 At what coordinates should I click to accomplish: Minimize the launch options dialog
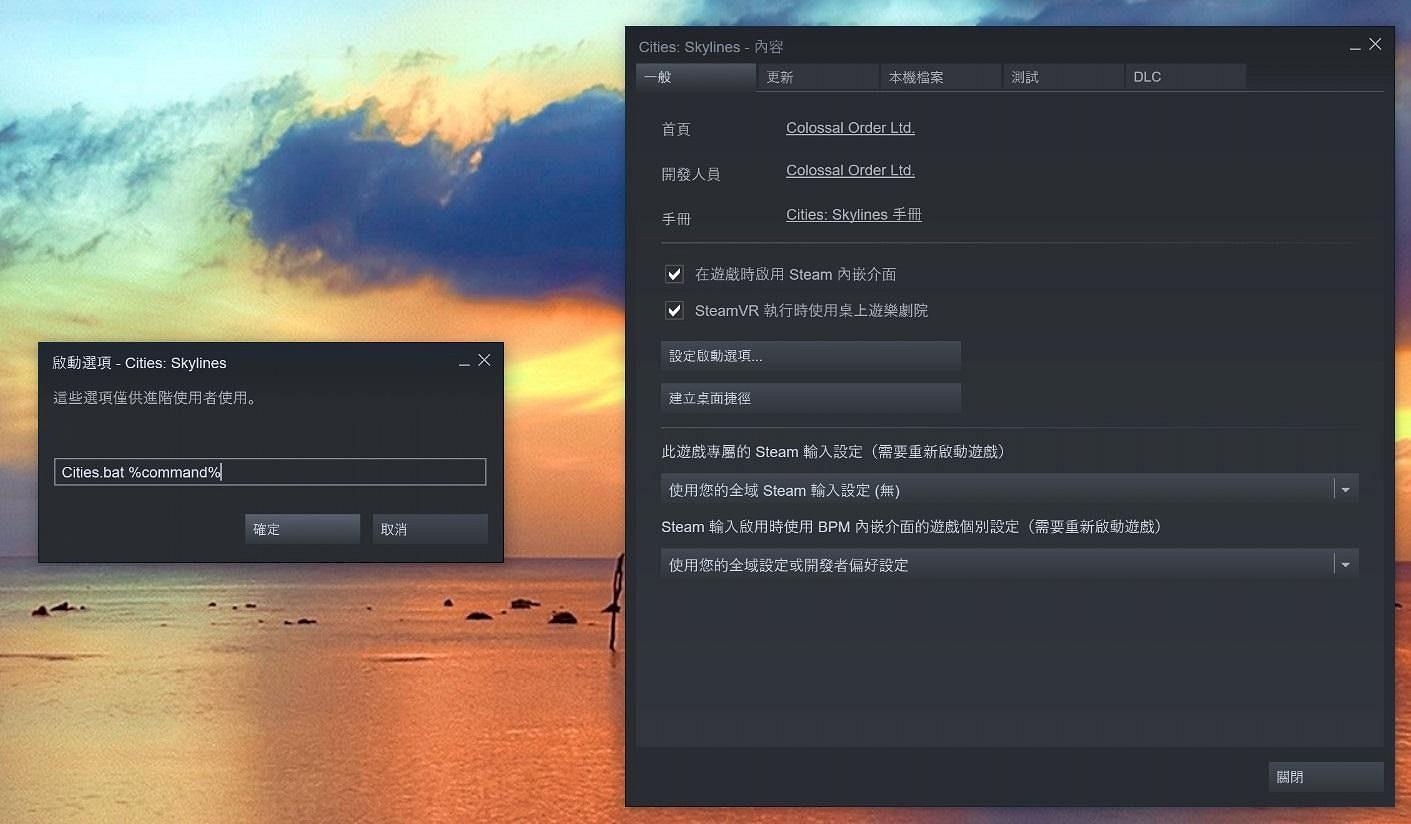464,363
